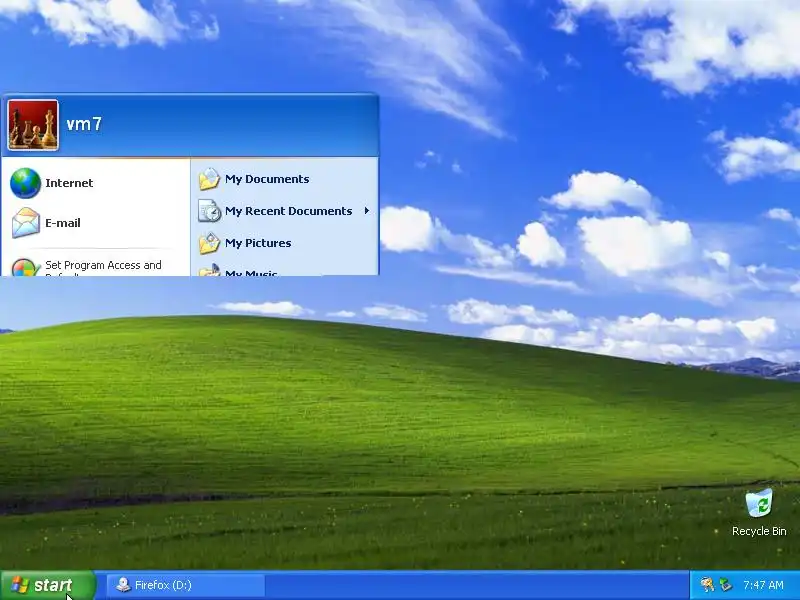Open Internet from the Start menu
The height and width of the screenshot is (600, 800).
[x=96, y=183]
